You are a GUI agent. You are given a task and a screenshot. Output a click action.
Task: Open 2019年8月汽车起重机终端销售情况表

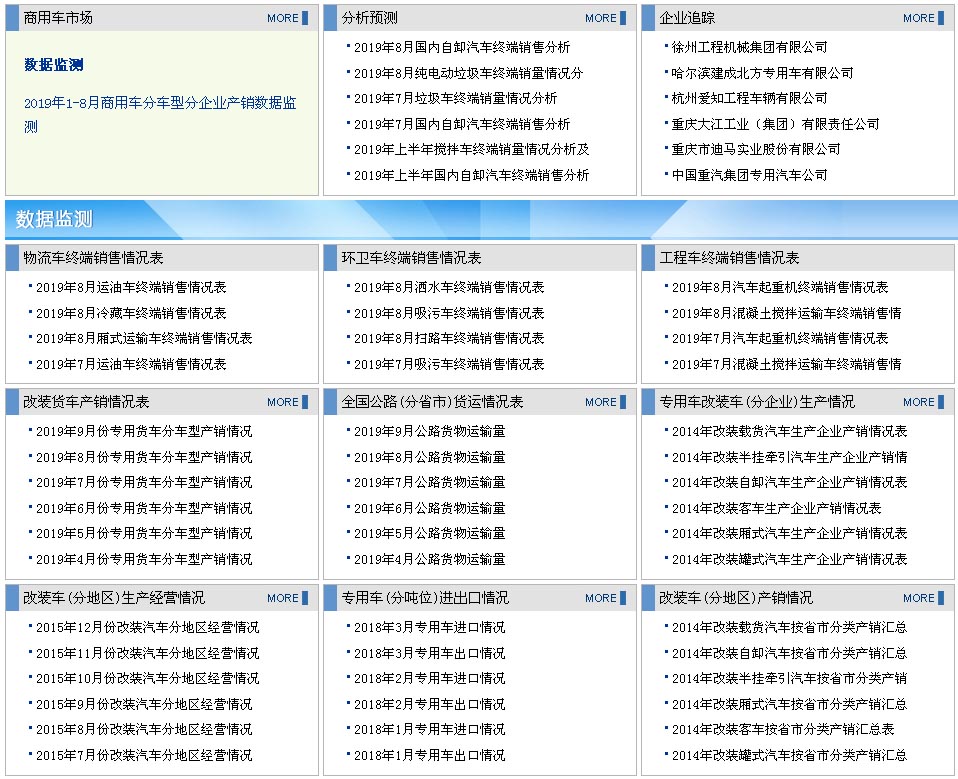[779, 287]
